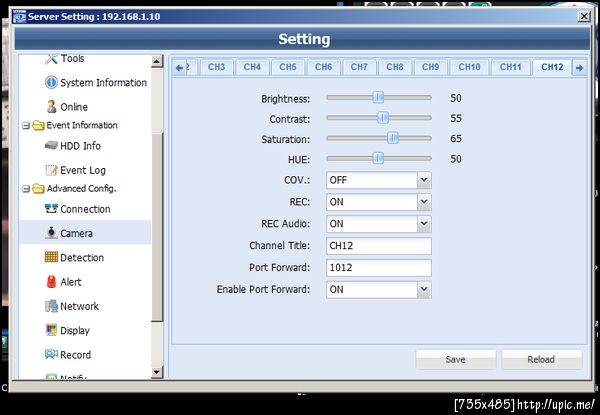Click the Channel Title input field

(379, 246)
